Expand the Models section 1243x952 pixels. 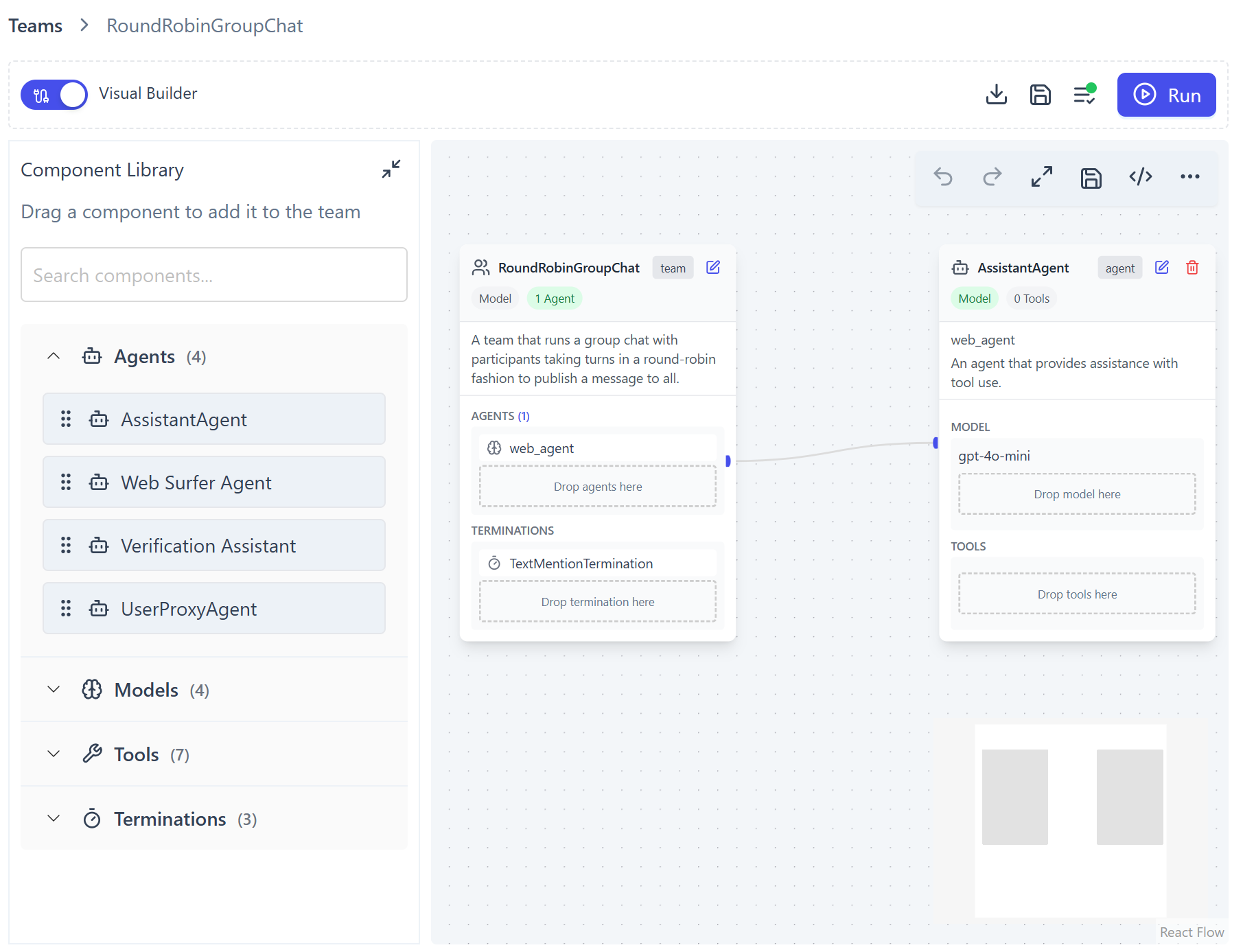pos(54,690)
